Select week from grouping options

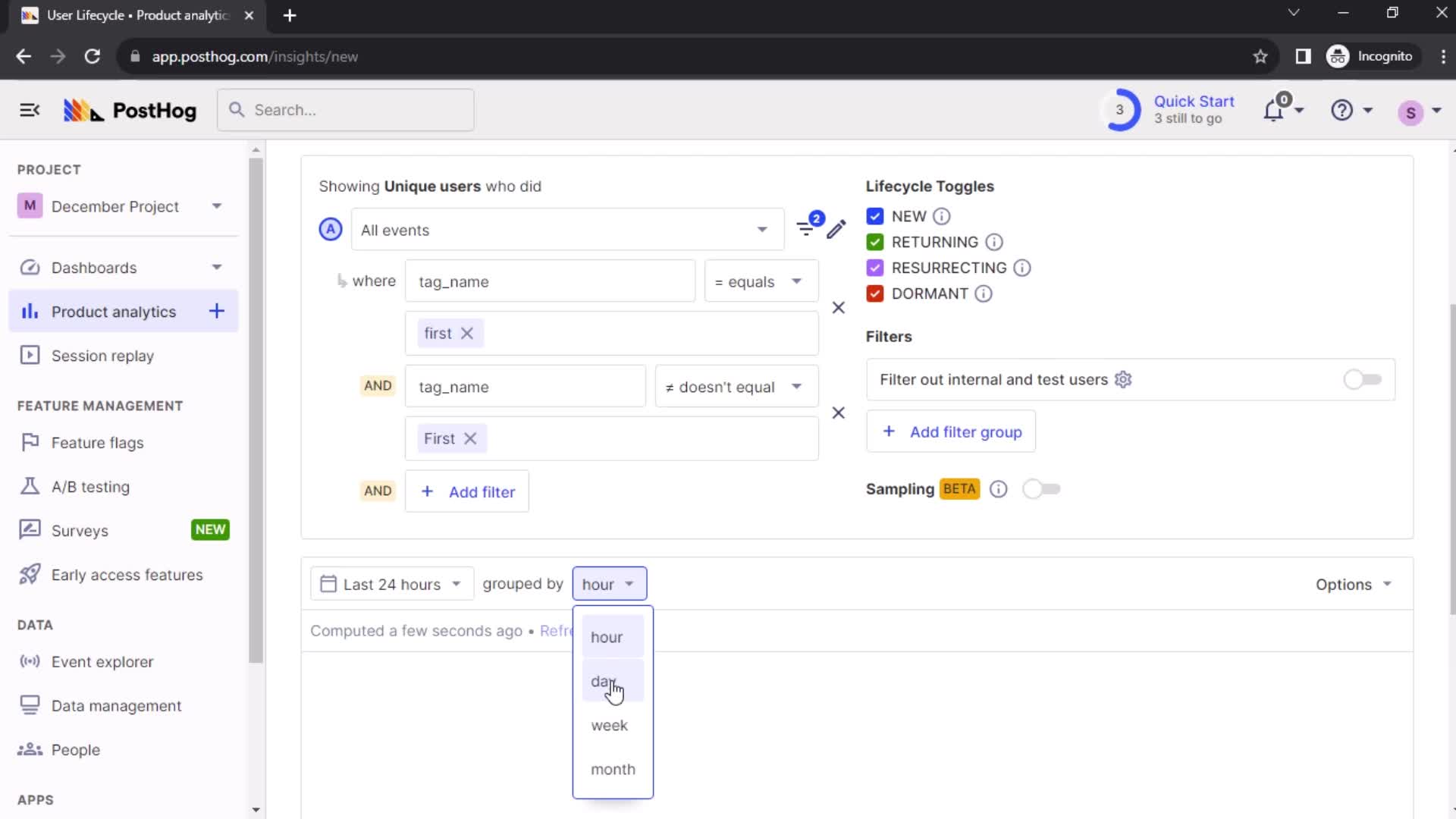(610, 725)
